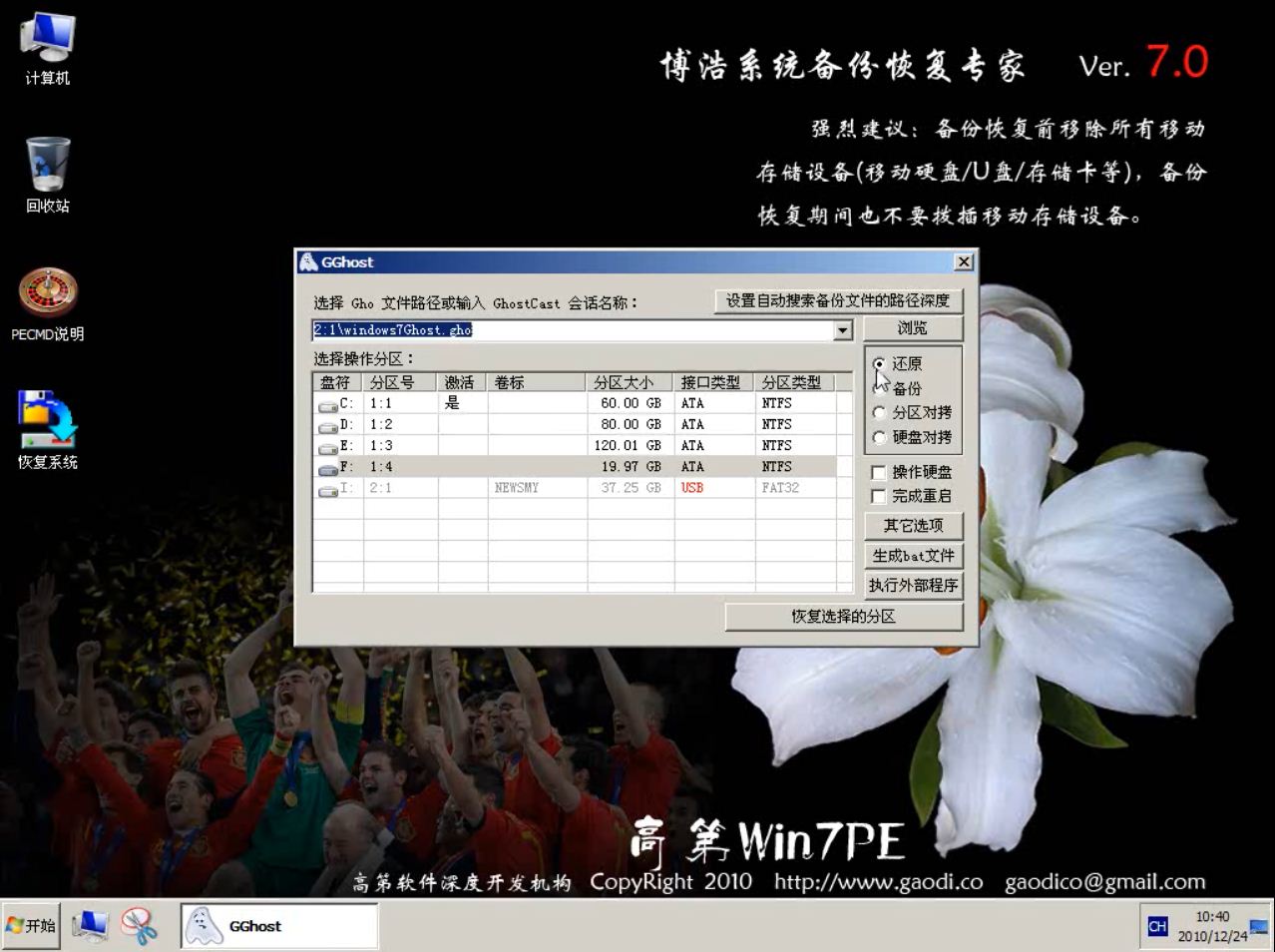Select partition number 1:4 cell
This screenshot has width=1275, height=952.
tap(400, 467)
